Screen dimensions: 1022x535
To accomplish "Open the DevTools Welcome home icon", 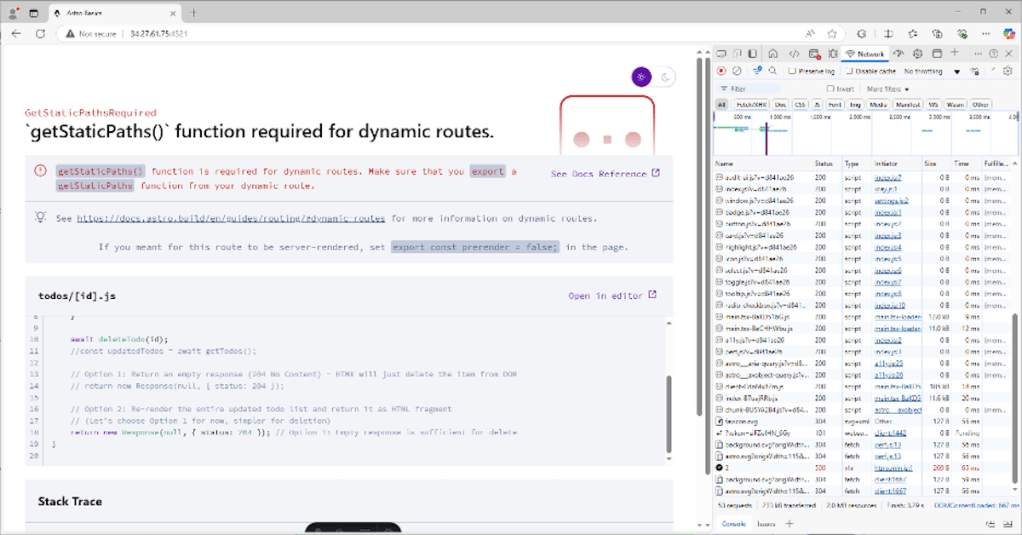I will pyautogui.click(x=772, y=53).
